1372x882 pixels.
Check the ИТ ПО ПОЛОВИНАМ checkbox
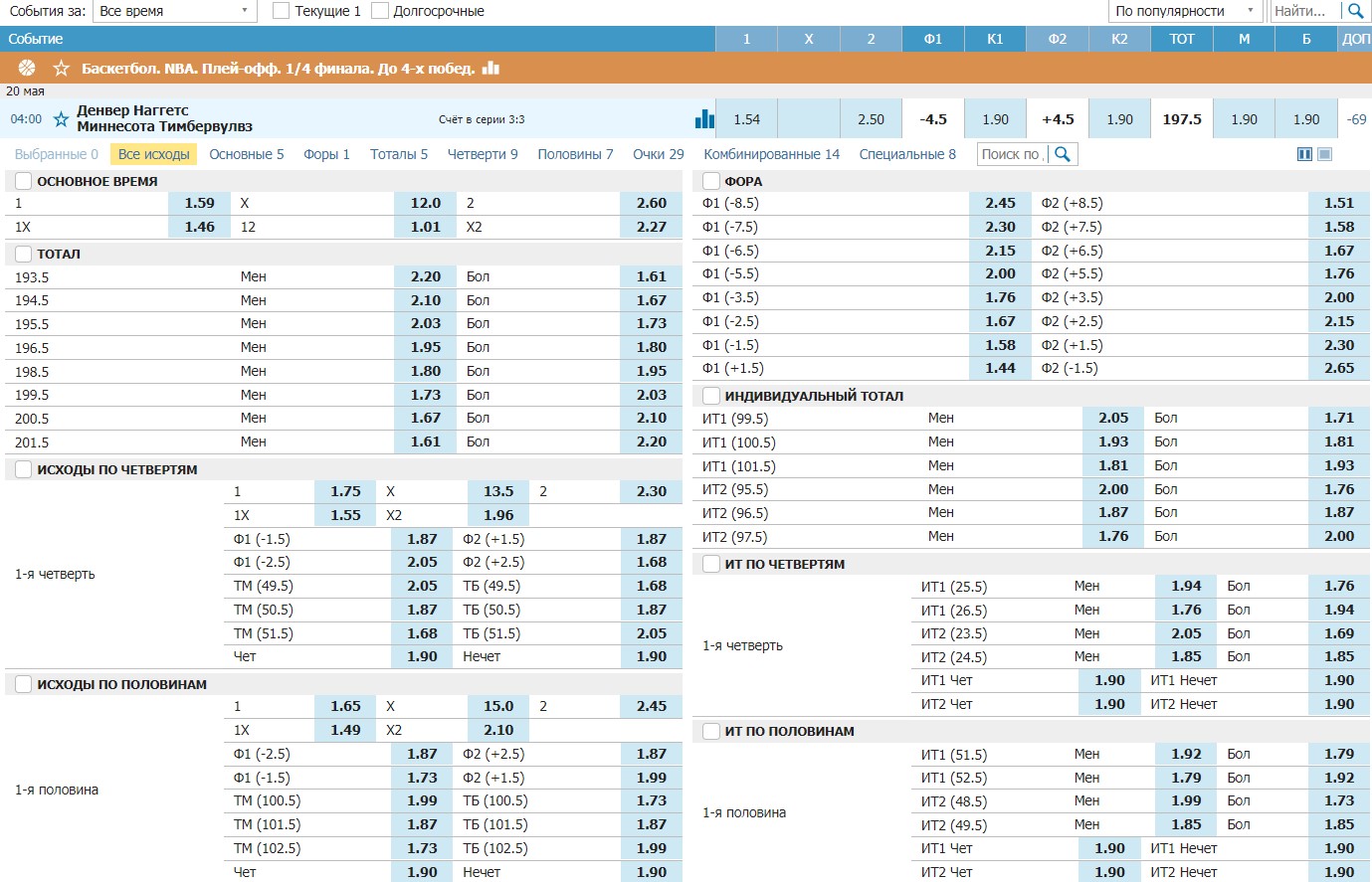pyautogui.click(x=711, y=731)
